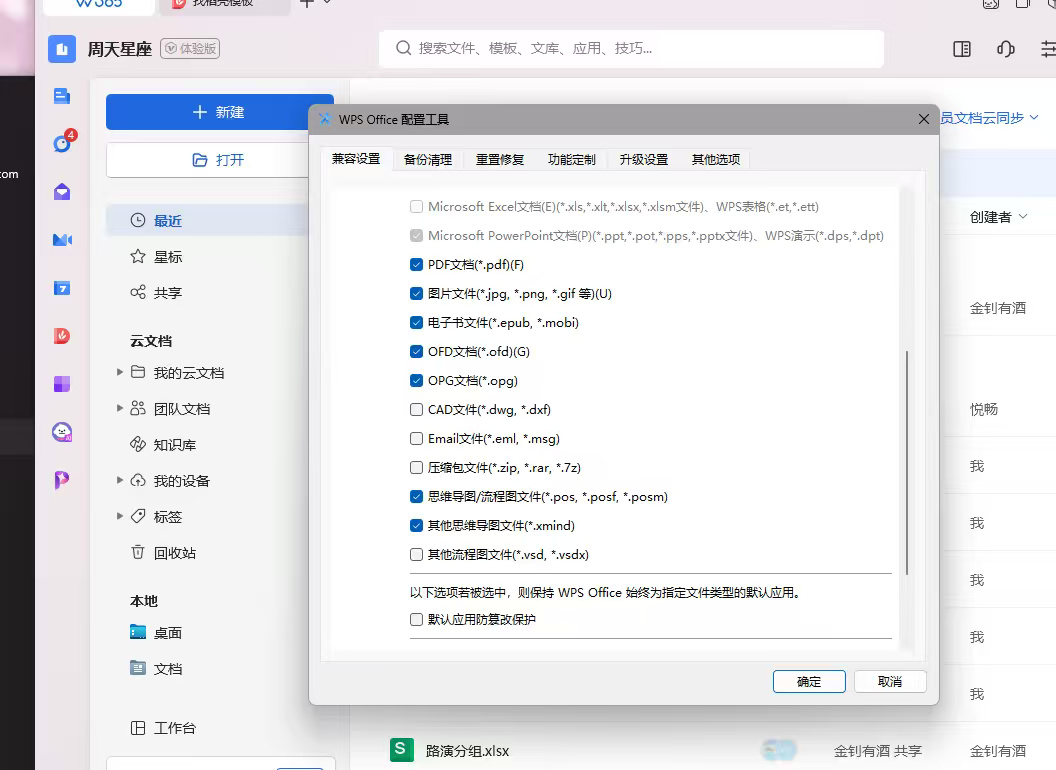This screenshot has width=1056, height=770.
Task: Click the dialog vertical scrollbar thumb
Action: [x=906, y=462]
